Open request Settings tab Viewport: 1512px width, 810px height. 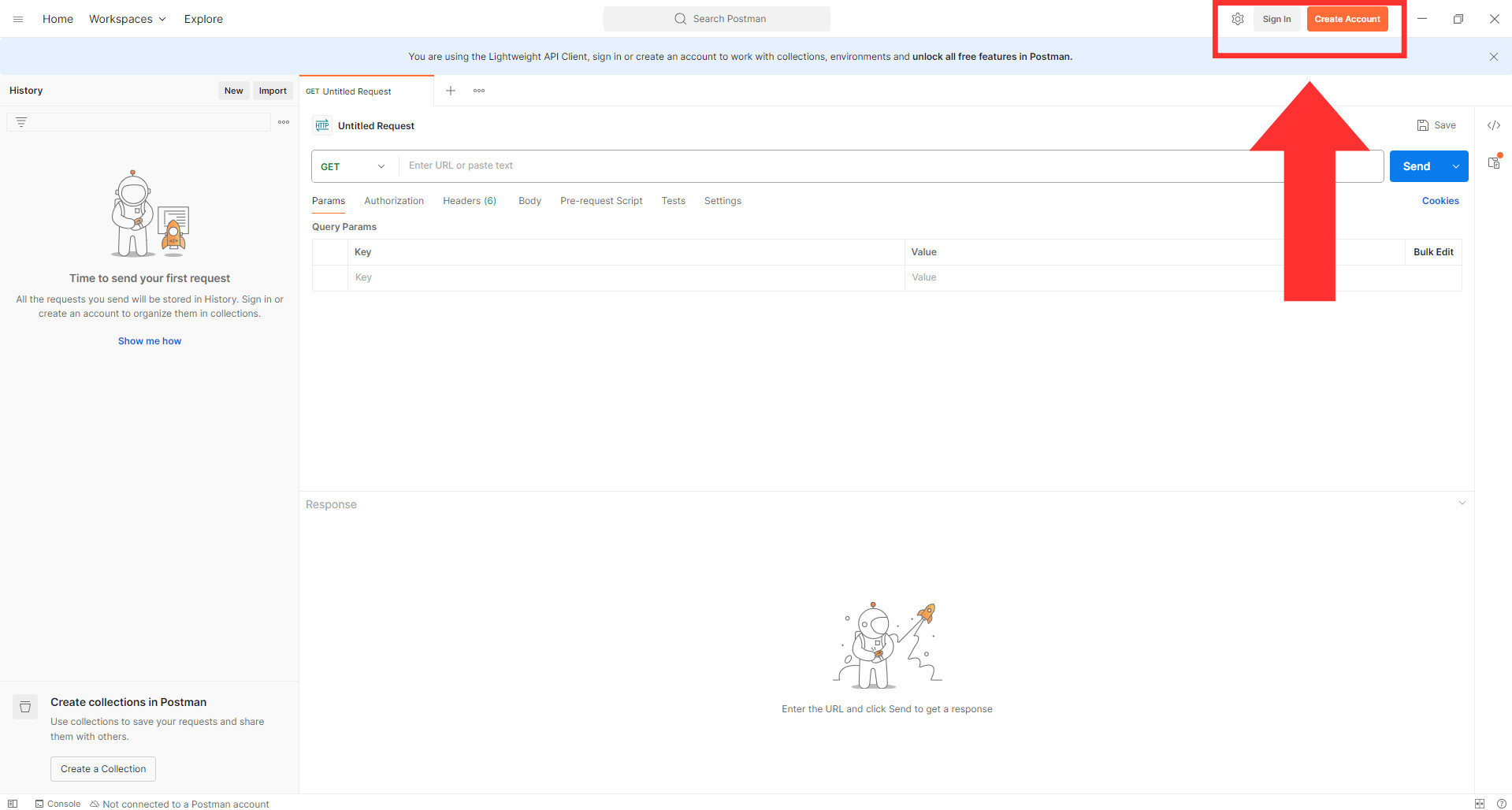pos(723,201)
